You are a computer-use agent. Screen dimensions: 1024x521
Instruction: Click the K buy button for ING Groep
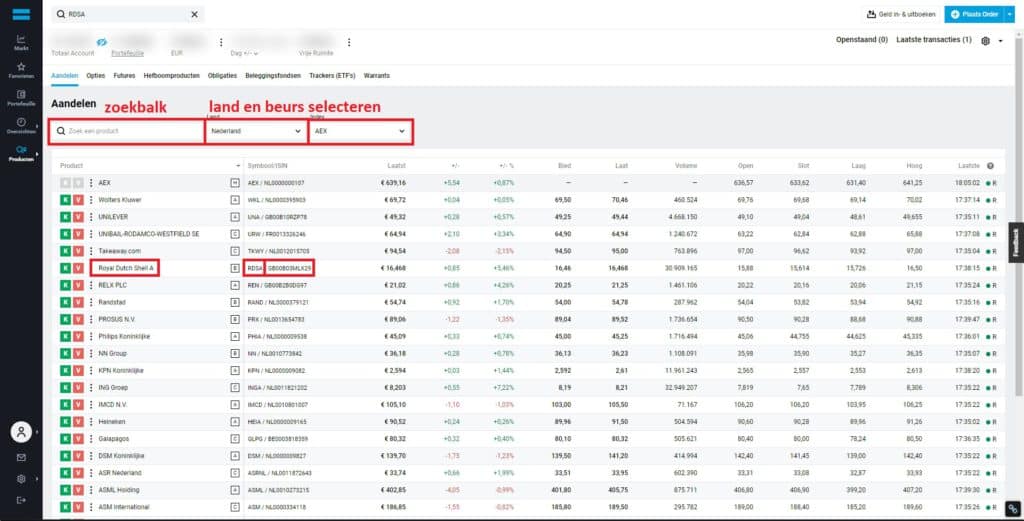coord(65,387)
